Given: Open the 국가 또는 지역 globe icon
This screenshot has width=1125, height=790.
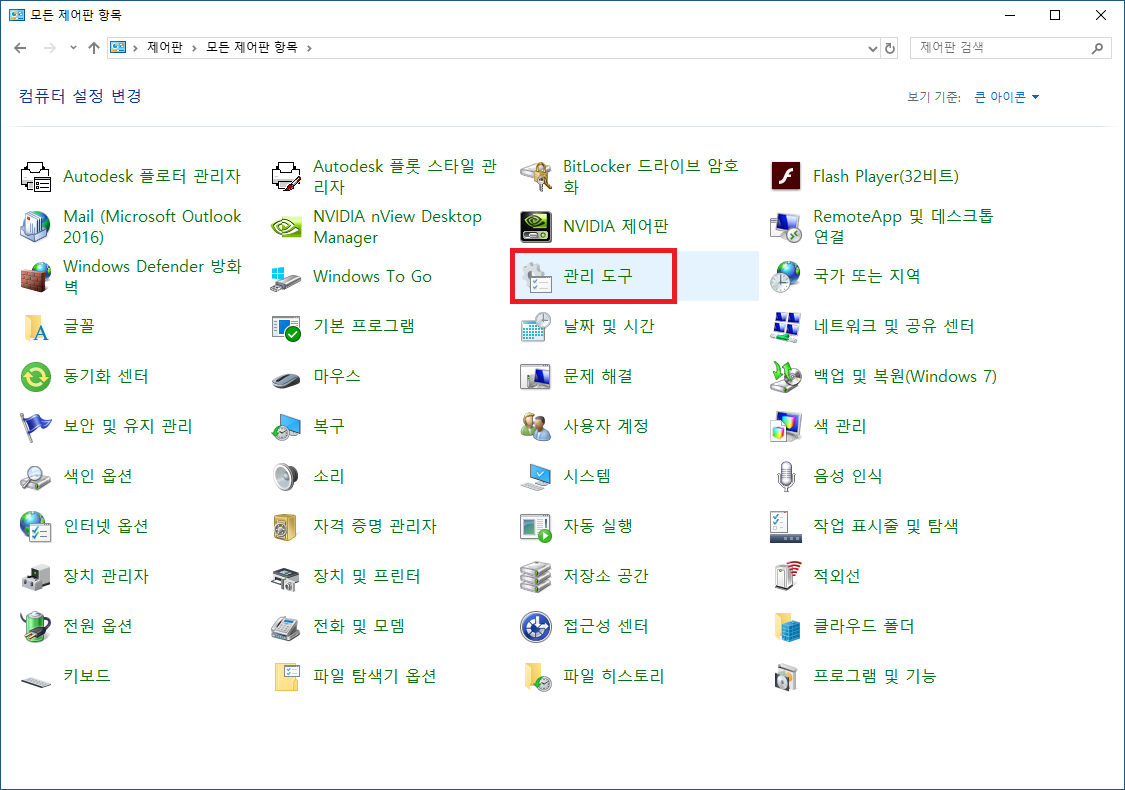Looking at the screenshot, I should (786, 277).
